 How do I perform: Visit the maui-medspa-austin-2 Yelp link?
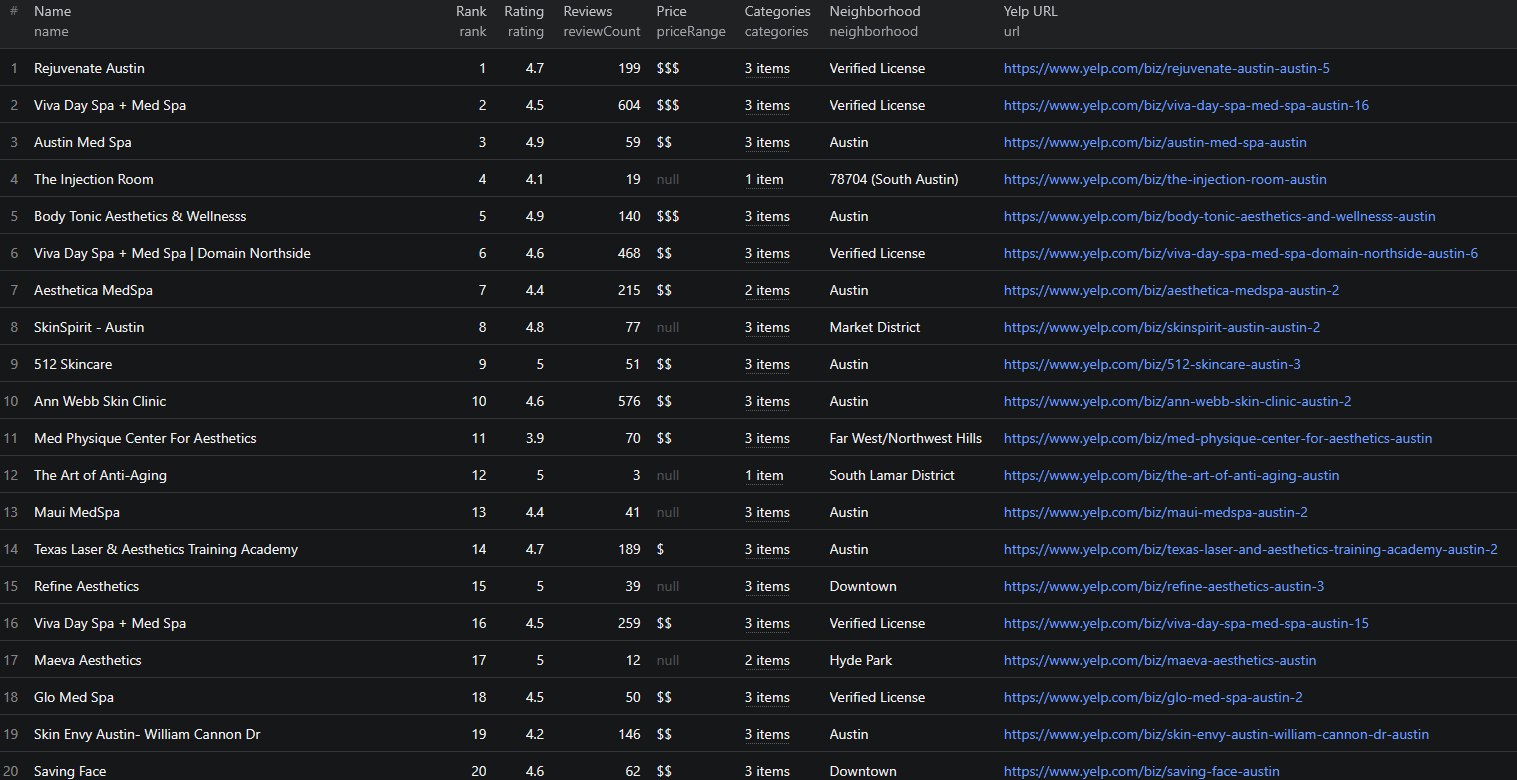tap(1156, 512)
